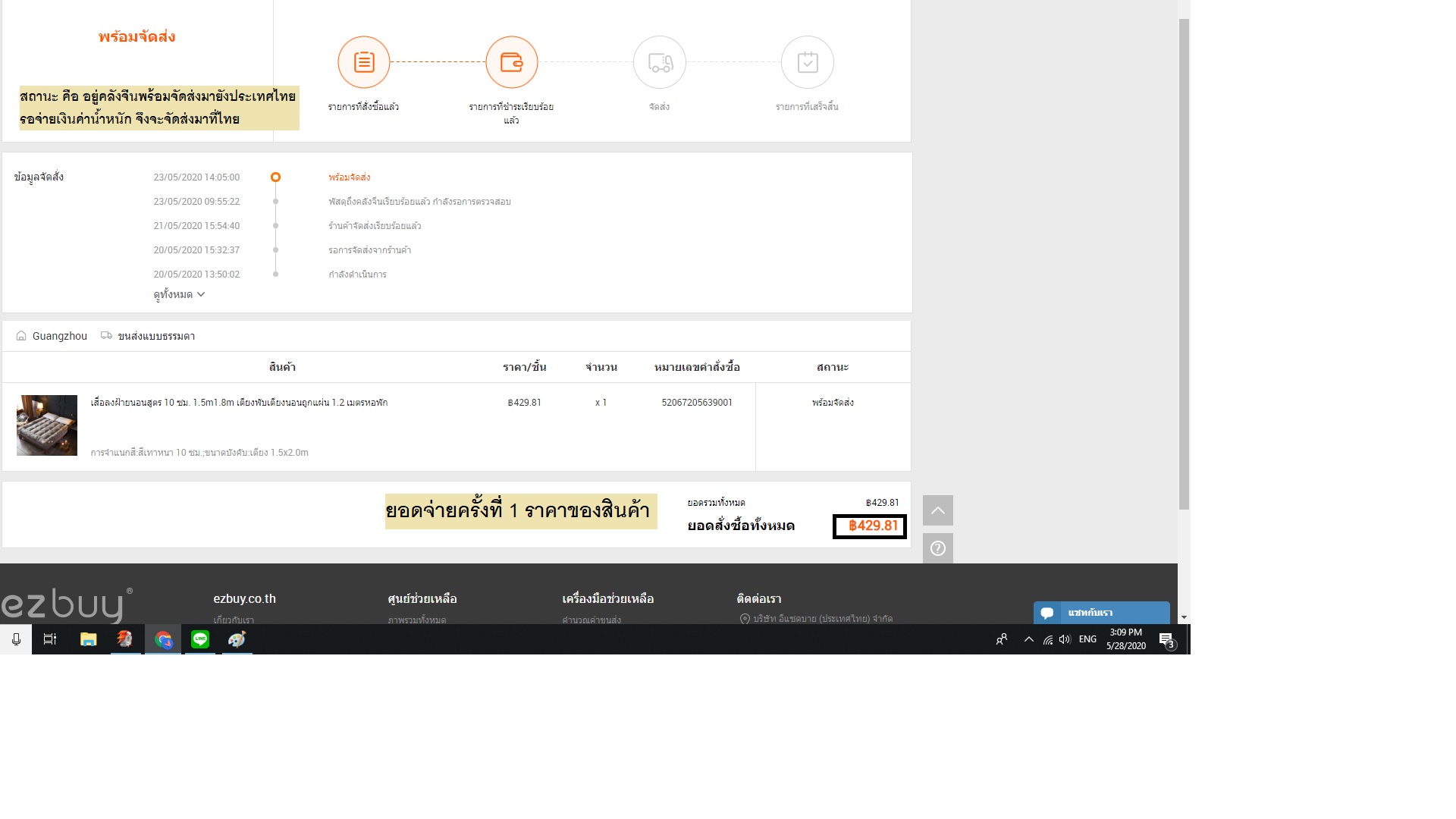Click the completed order calendar icon
1456x819 pixels.
pyautogui.click(x=808, y=62)
